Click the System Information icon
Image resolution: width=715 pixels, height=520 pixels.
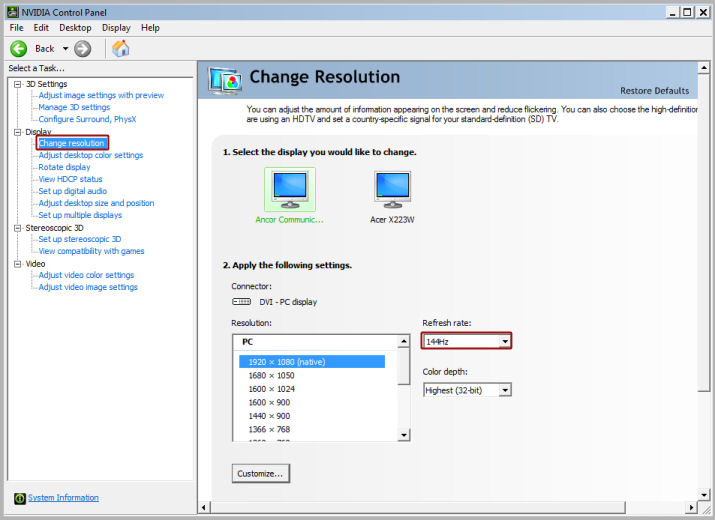click(20, 498)
